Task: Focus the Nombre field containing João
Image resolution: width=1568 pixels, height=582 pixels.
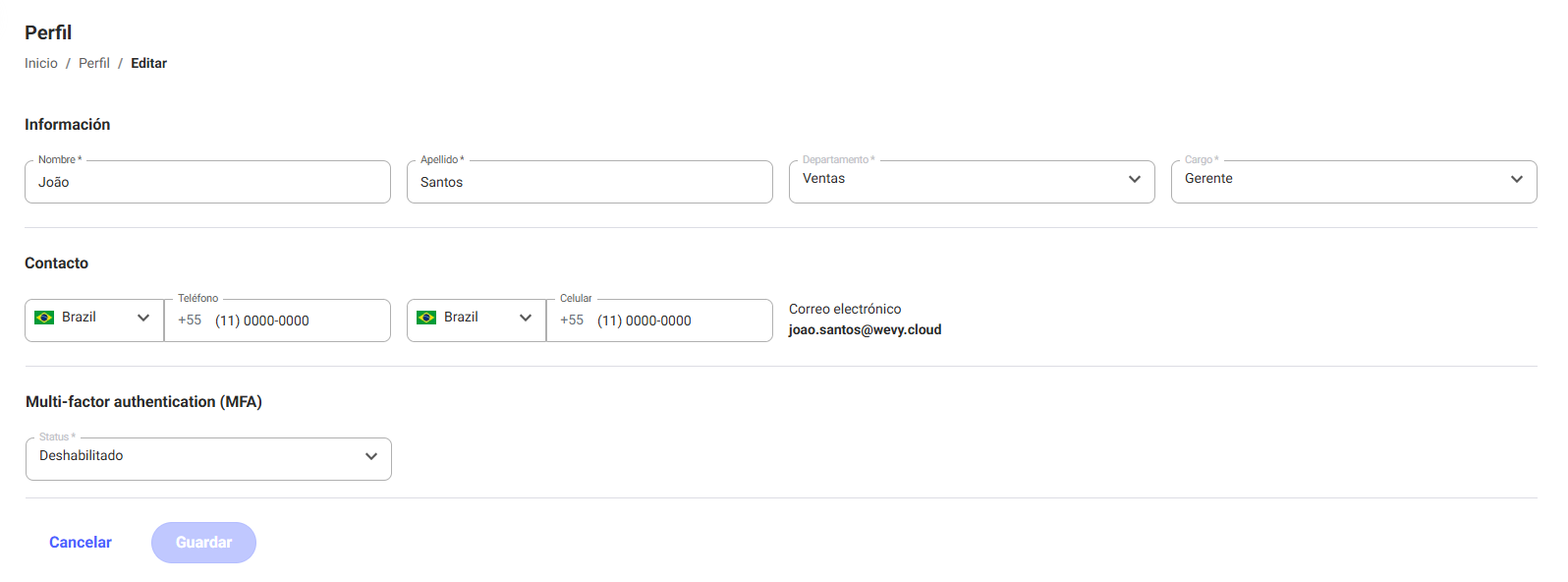Action: [207, 182]
